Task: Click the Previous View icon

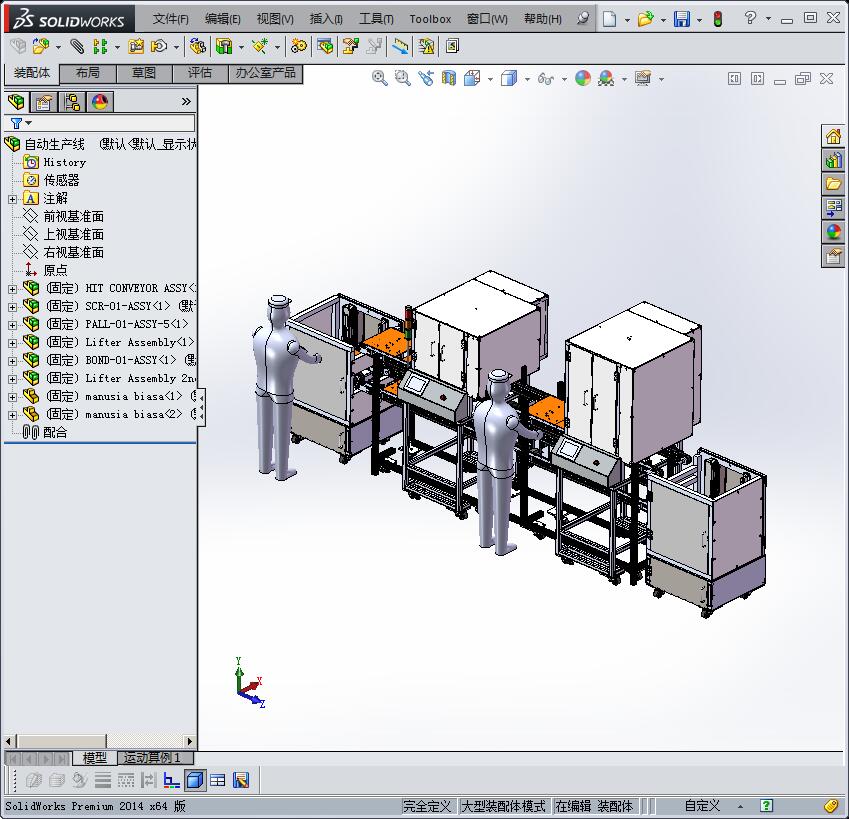Action: 426,78
